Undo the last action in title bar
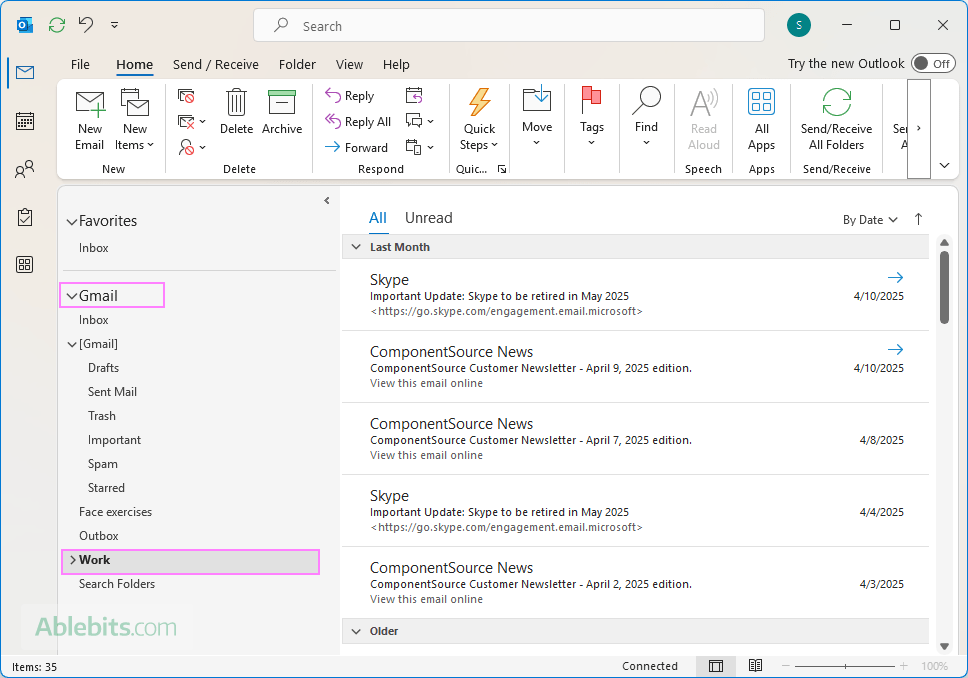The image size is (968, 678). tap(86, 25)
